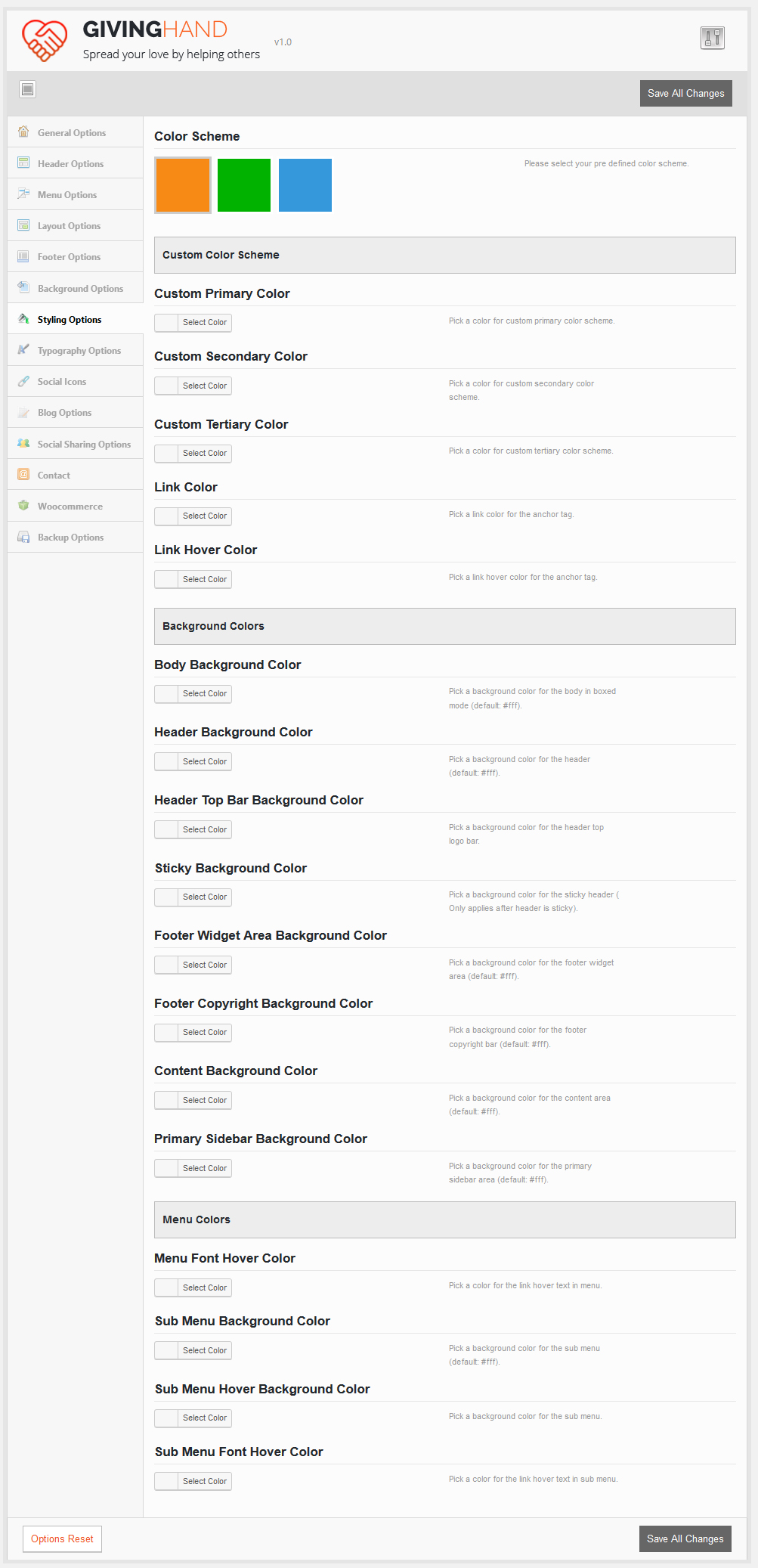The height and width of the screenshot is (1568, 758).
Task: Click the GivingHand heart logo
Action: tap(45, 40)
